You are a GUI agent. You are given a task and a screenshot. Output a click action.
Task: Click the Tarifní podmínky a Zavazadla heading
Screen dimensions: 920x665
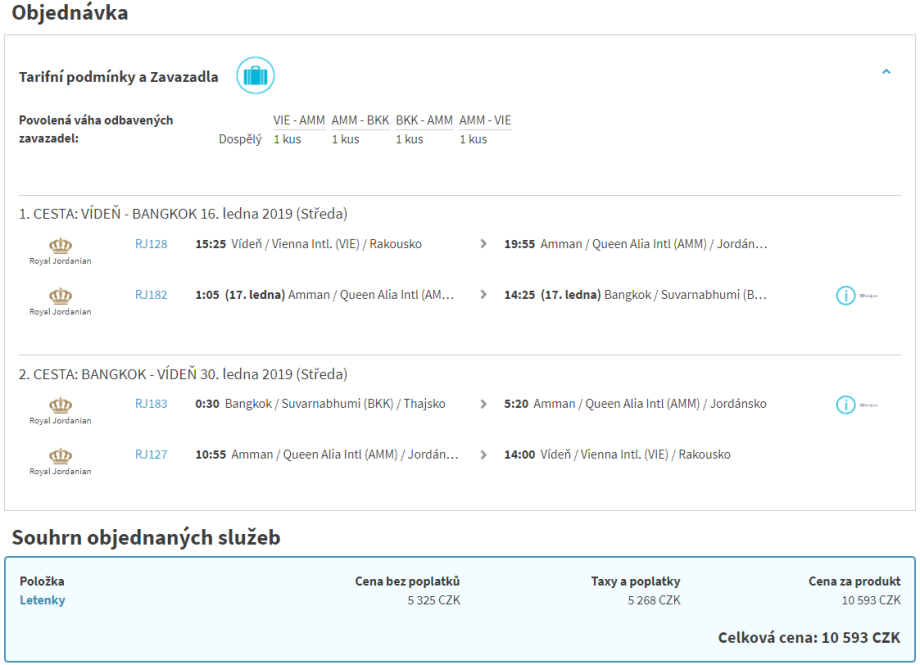[x=118, y=77]
